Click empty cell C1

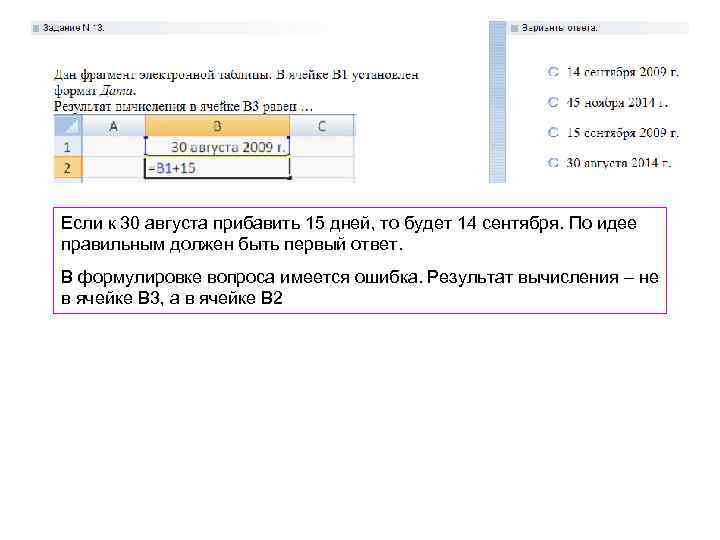pyautogui.click(x=322, y=147)
